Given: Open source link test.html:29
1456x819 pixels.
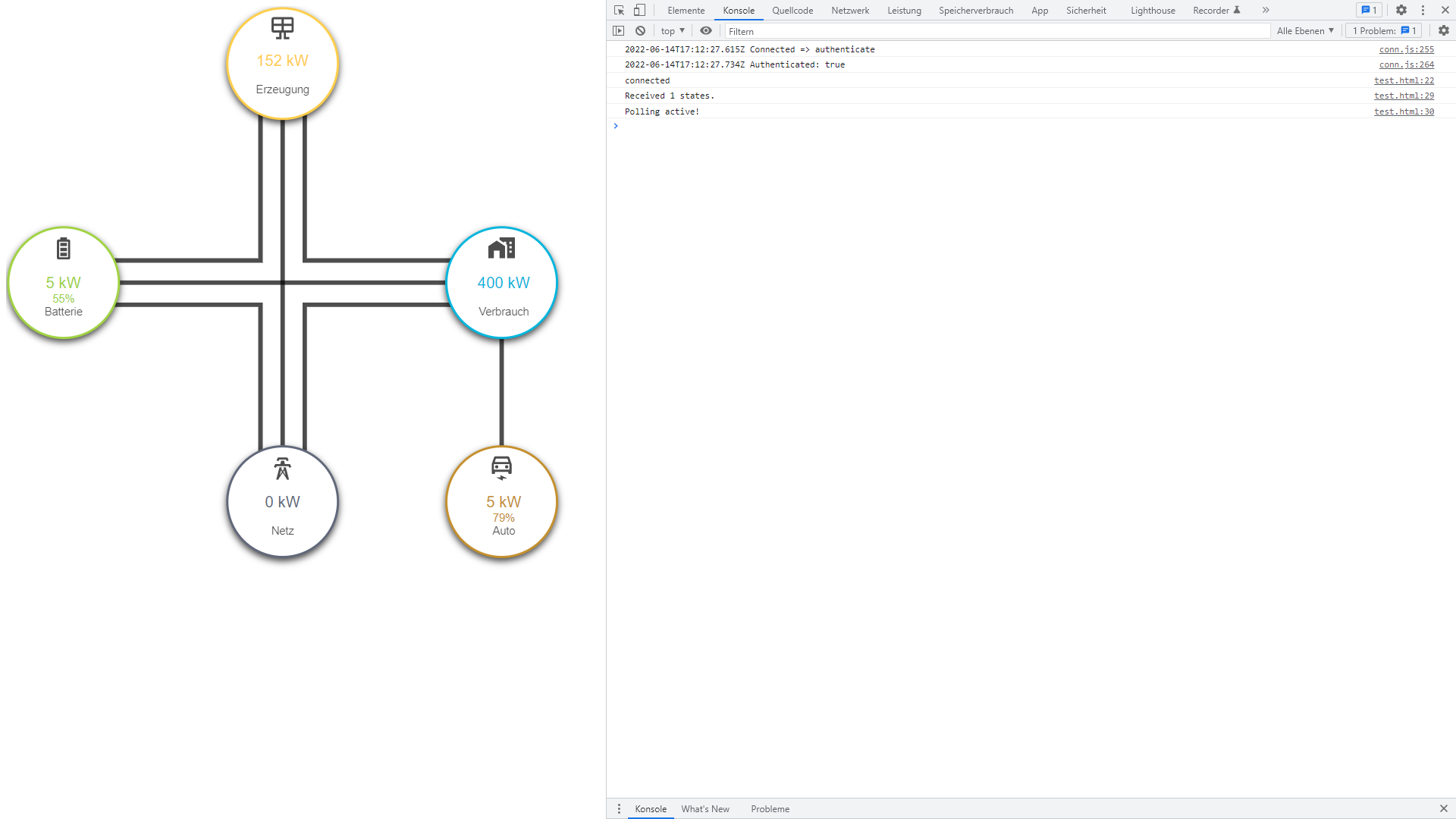Looking at the screenshot, I should click(1404, 96).
